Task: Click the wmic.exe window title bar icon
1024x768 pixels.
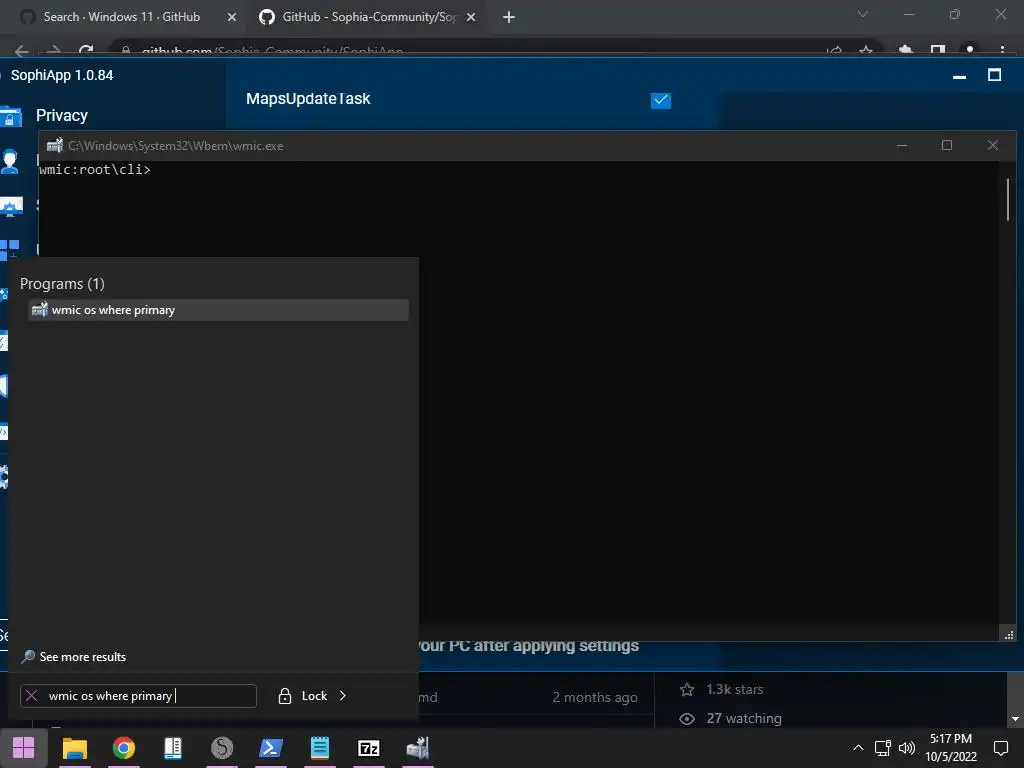Action: click(x=55, y=145)
